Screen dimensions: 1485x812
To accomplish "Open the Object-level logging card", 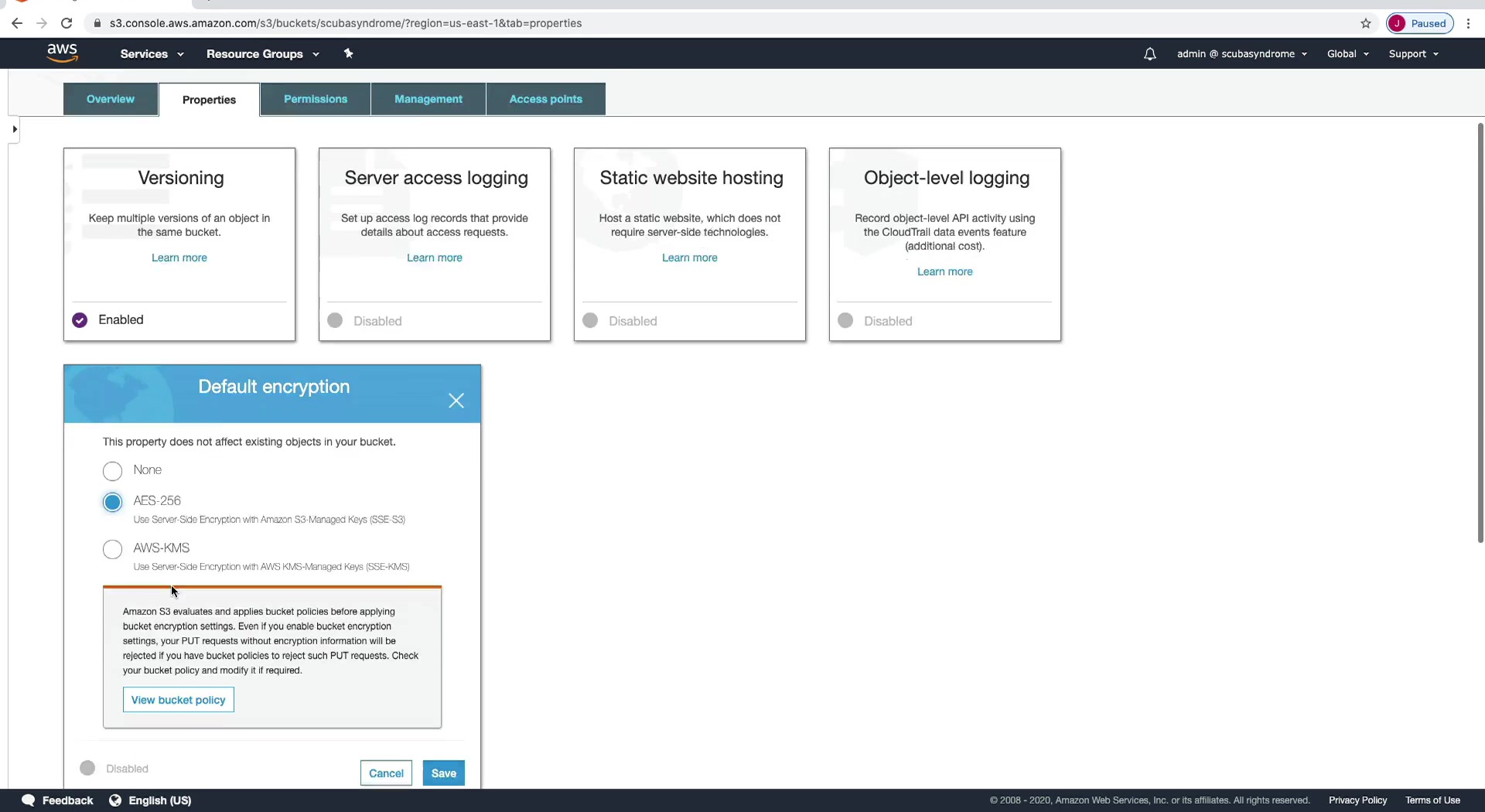I will tap(945, 244).
